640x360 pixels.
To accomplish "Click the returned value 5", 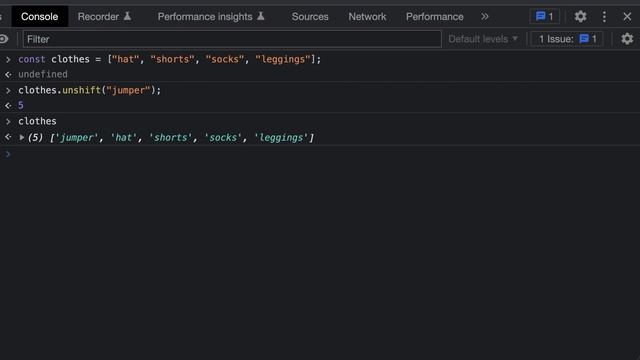I will coord(21,105).
